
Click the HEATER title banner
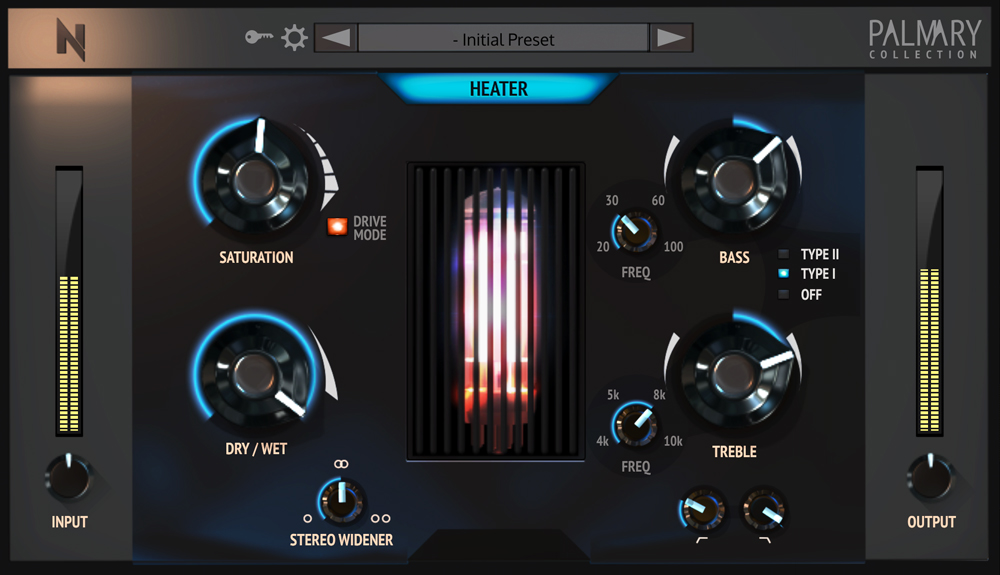click(x=498, y=89)
